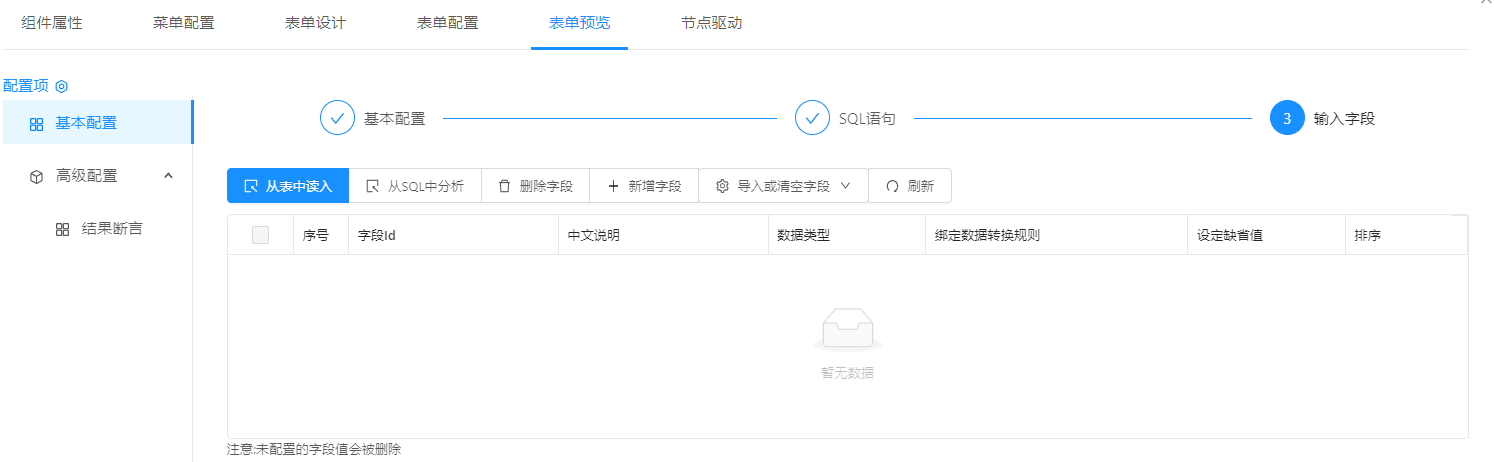Click the cube icon beside 高级配置
This screenshot has width=1494, height=462.
(x=37, y=176)
